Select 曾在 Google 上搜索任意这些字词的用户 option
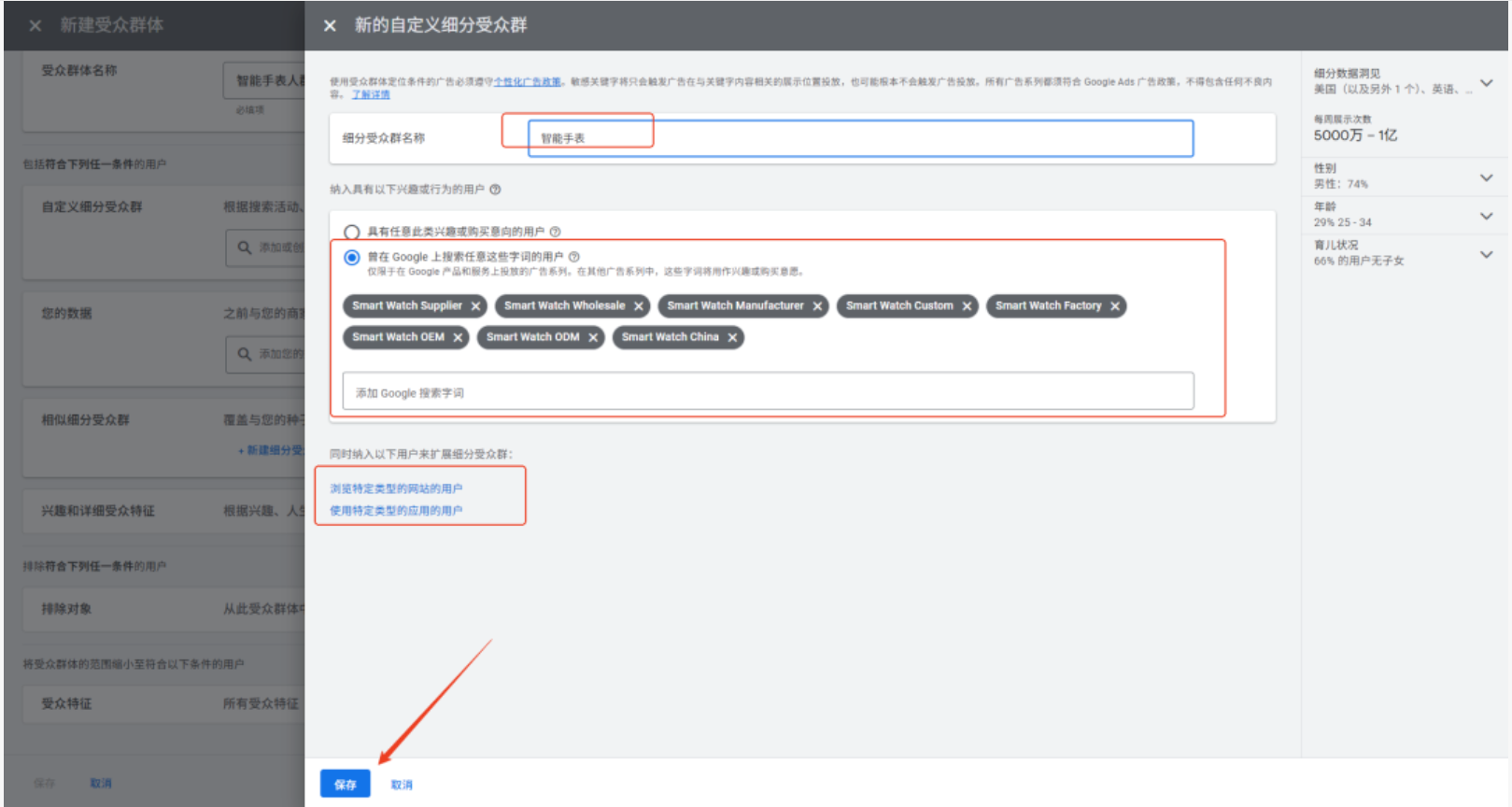Screen dimensions: 1512x807 (x=352, y=258)
